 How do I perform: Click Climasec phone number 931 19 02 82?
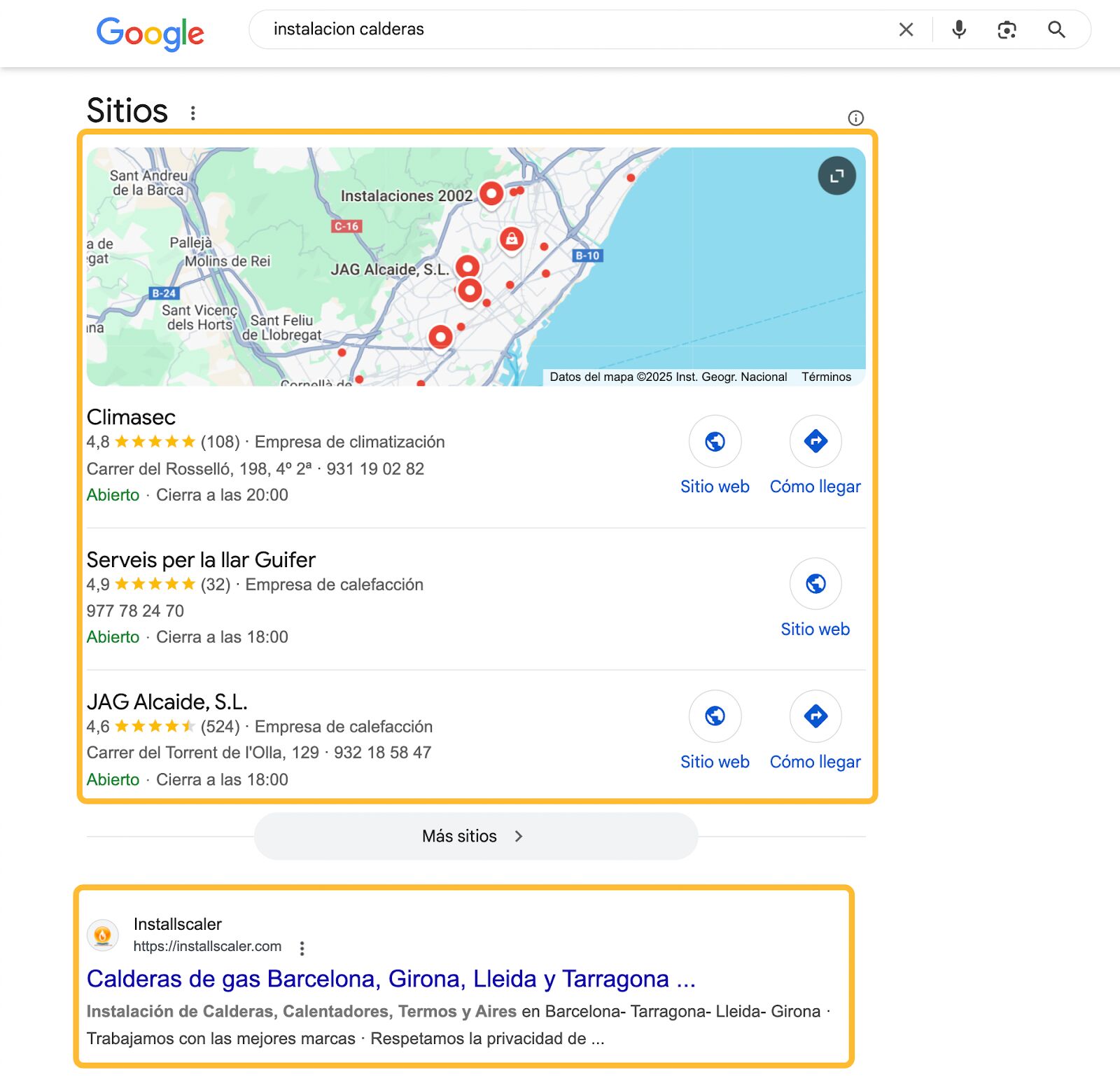click(x=375, y=468)
